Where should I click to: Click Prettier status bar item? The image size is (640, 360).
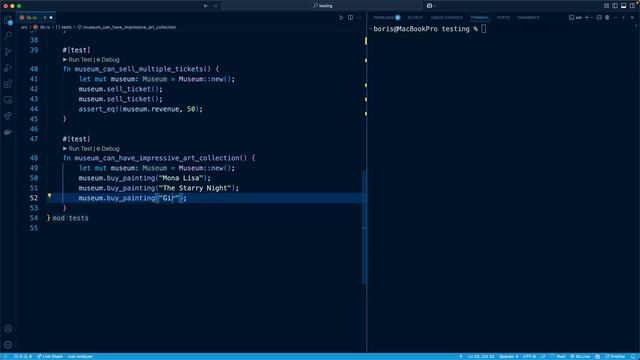[x=615, y=357]
